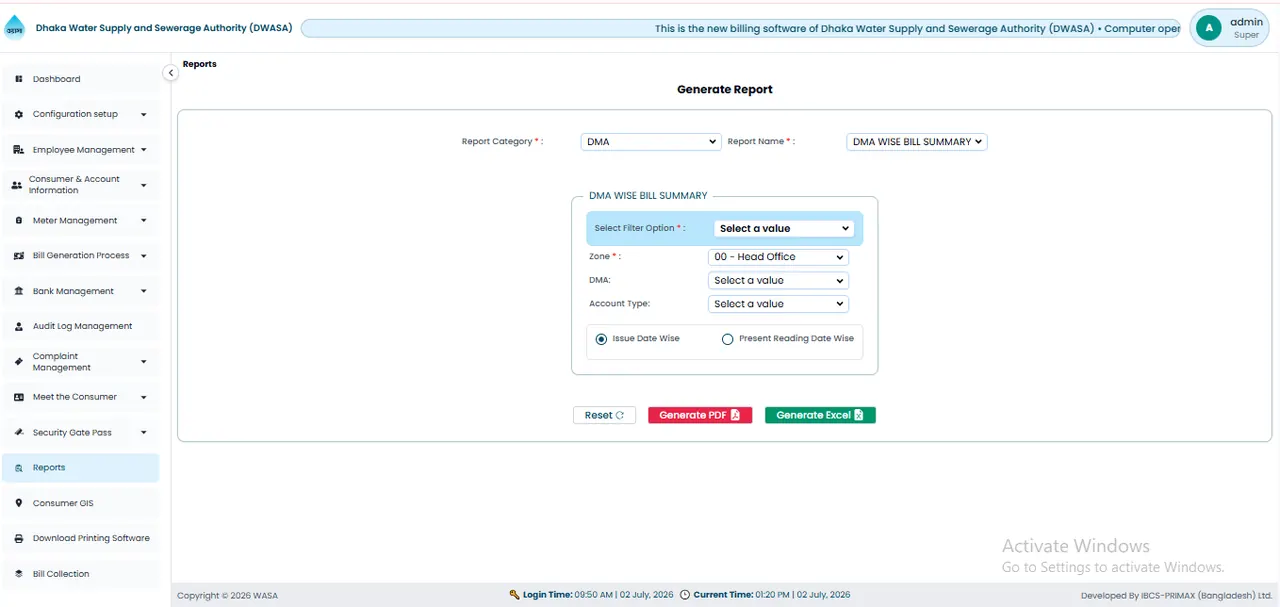Open the Report Category dropdown
The height and width of the screenshot is (607, 1280).
pos(651,142)
